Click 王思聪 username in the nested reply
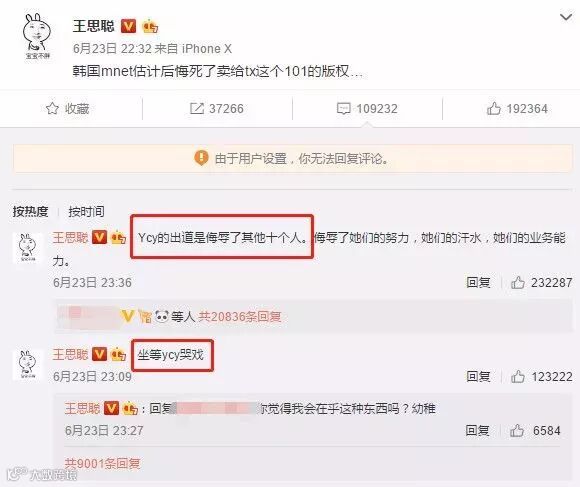The height and width of the screenshot is (487, 580). pyautogui.click(x=82, y=409)
